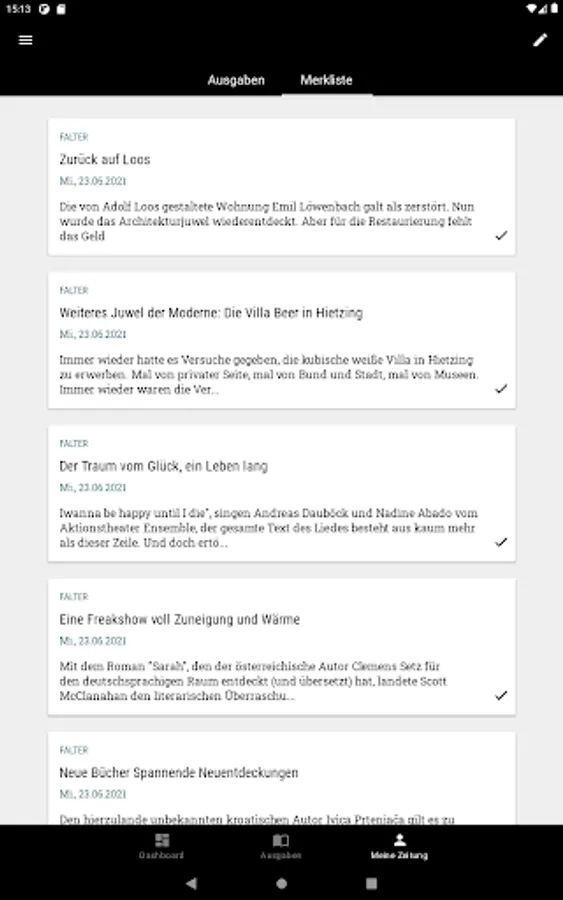Image resolution: width=563 pixels, height=900 pixels.
Task: Toggle checkmark on Villa Beer in Hietzing article
Action: (501, 389)
